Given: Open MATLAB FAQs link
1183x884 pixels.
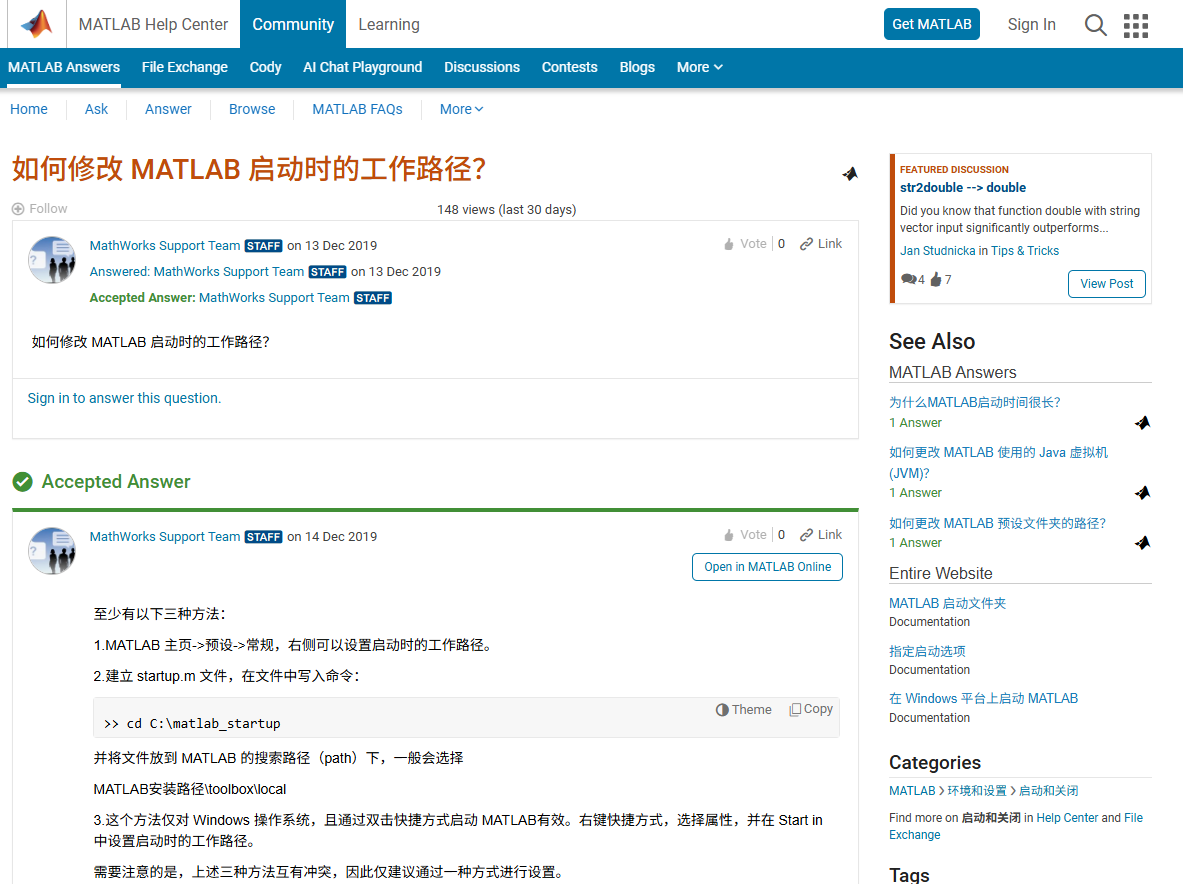Looking at the screenshot, I should pos(358,109).
